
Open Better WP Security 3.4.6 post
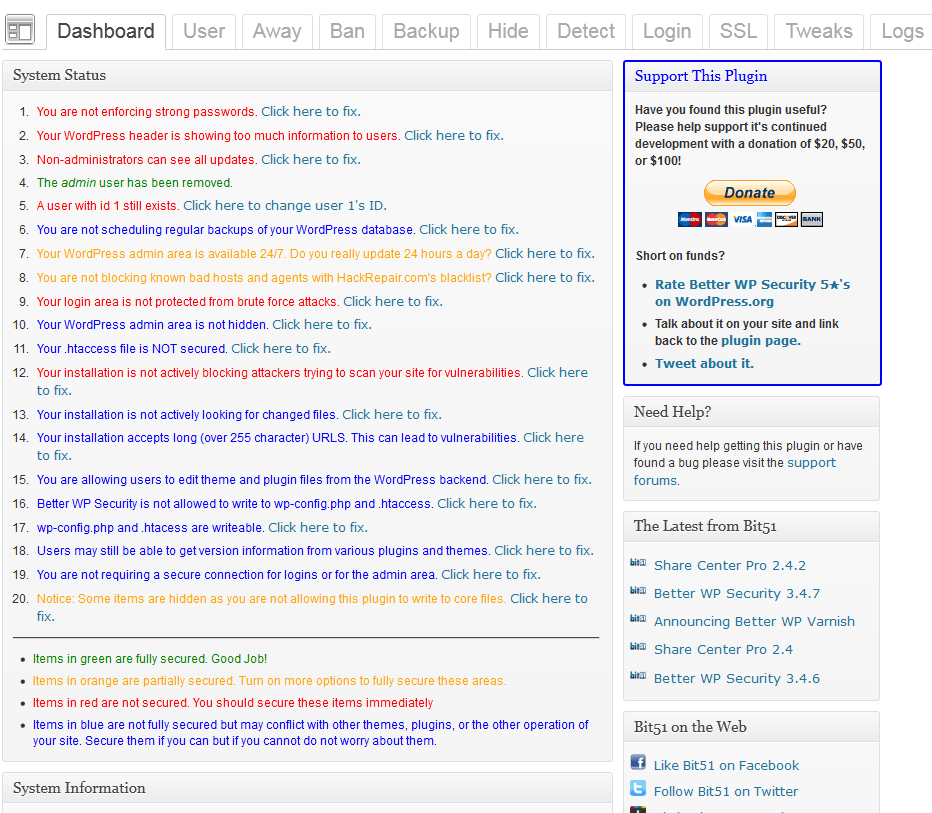tap(737, 678)
